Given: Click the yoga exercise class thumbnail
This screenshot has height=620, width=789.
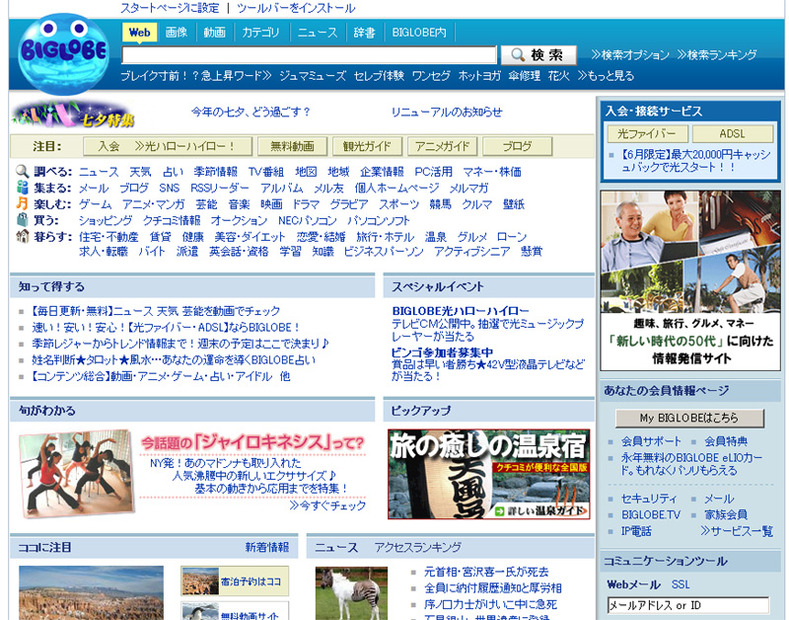Looking at the screenshot, I should point(77,474).
